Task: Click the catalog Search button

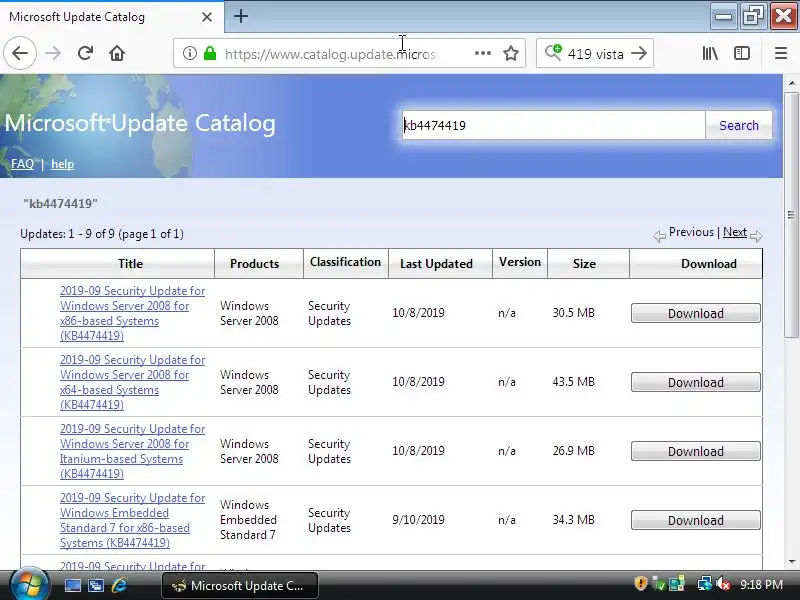Action: pyautogui.click(x=738, y=125)
